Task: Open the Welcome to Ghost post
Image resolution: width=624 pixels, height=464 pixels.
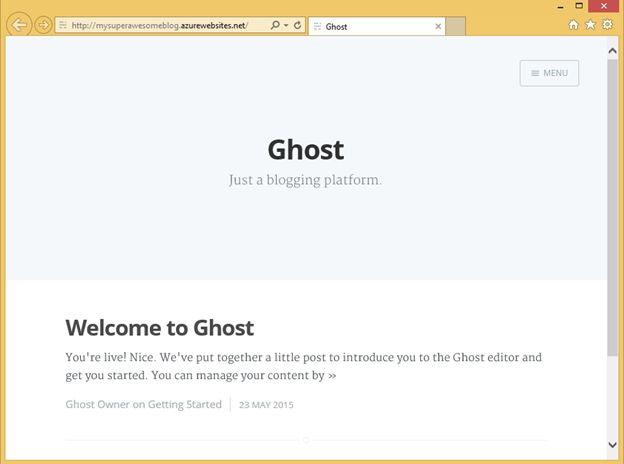Action: (x=160, y=328)
